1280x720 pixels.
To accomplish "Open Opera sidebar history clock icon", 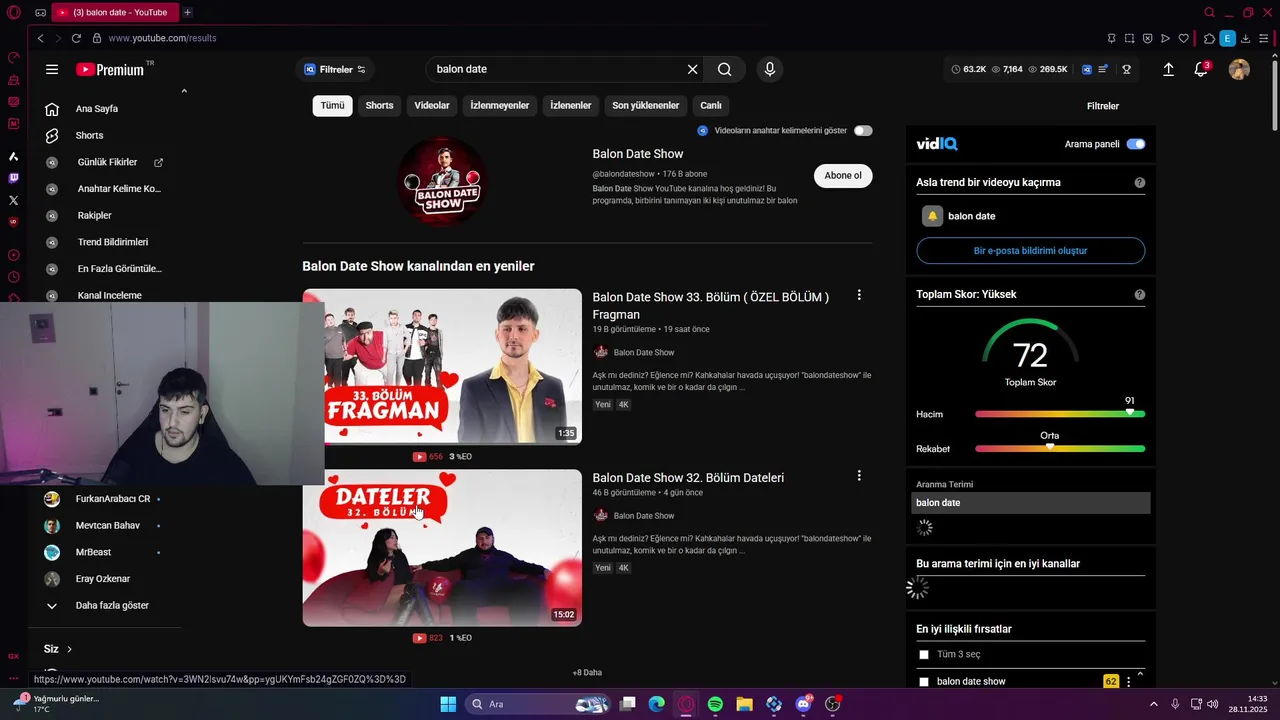I will [x=13, y=277].
